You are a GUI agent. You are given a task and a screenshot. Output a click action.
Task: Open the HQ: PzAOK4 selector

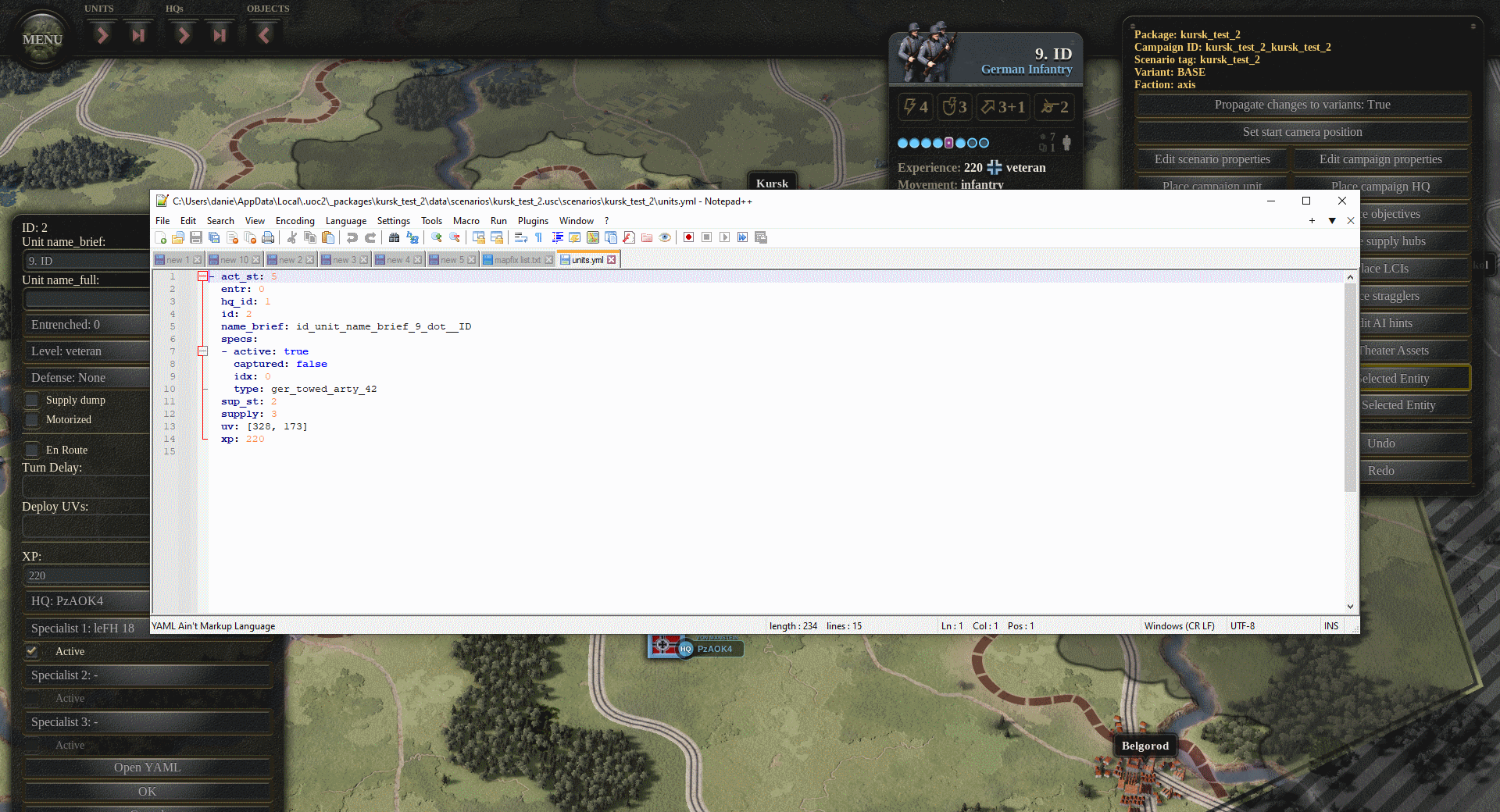point(87,601)
